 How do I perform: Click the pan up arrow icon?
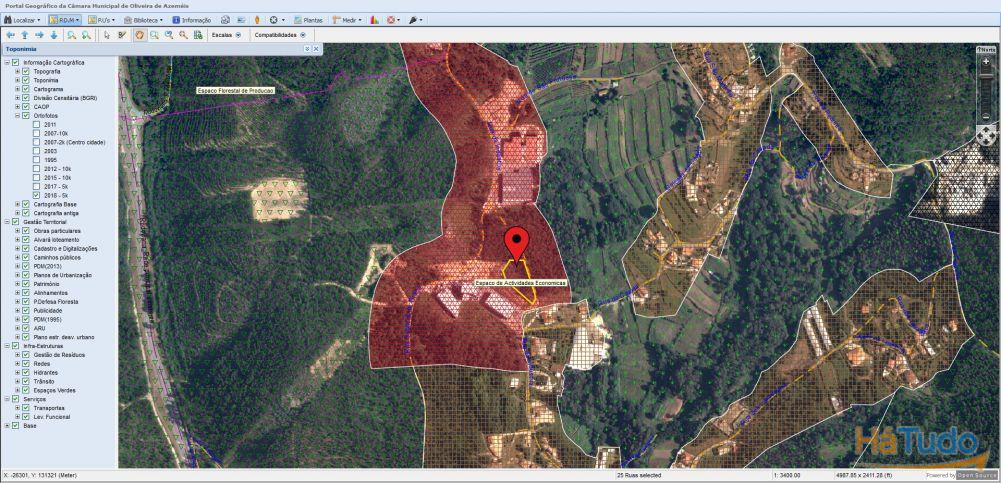[25, 35]
